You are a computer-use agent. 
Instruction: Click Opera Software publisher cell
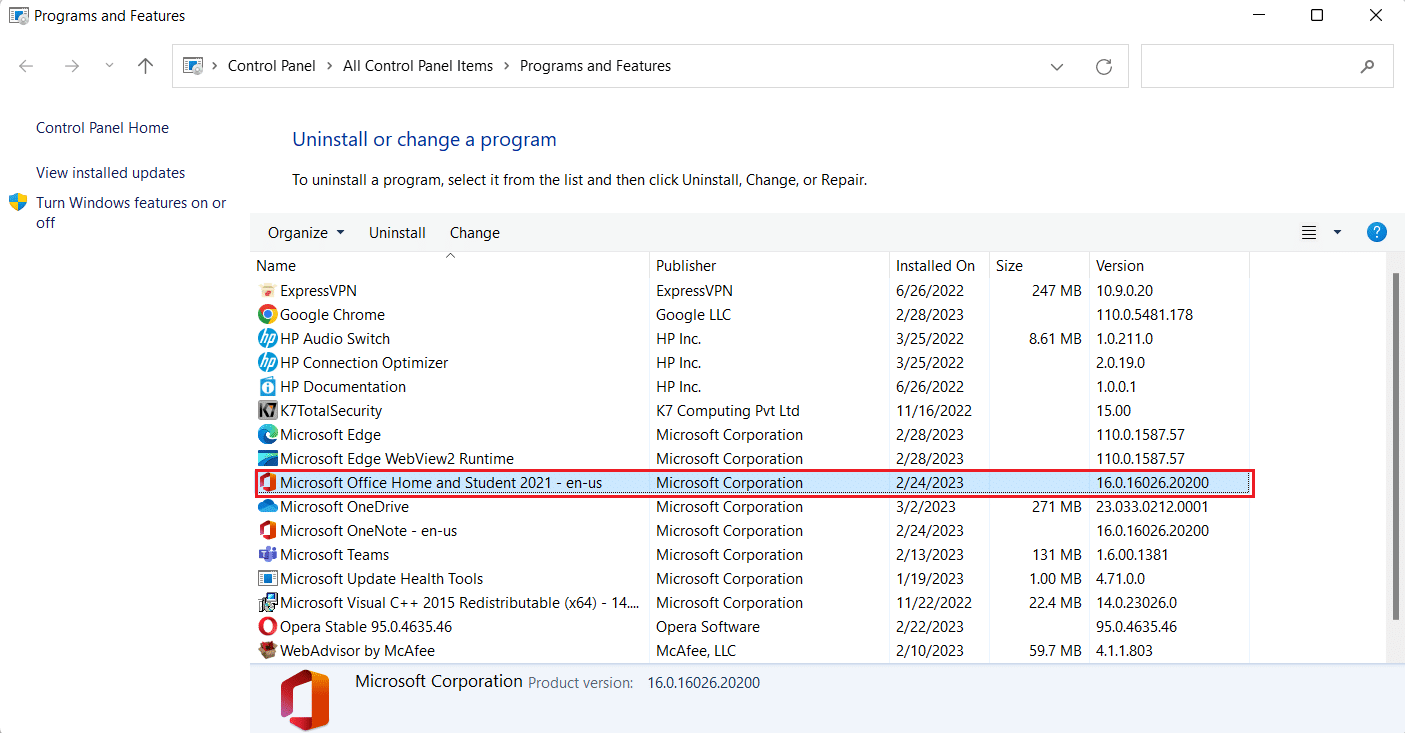[x=708, y=627]
